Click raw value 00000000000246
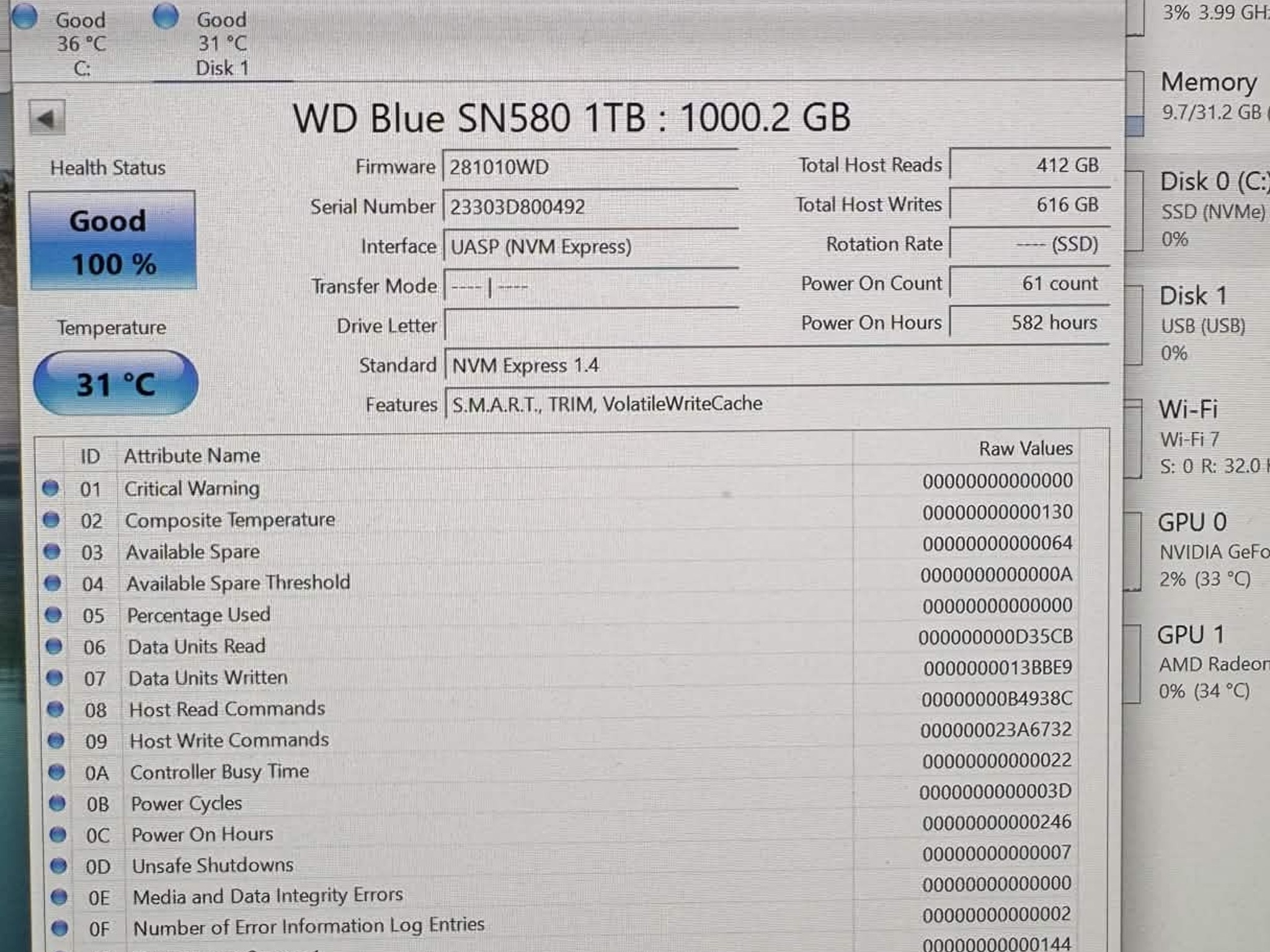 point(997,822)
